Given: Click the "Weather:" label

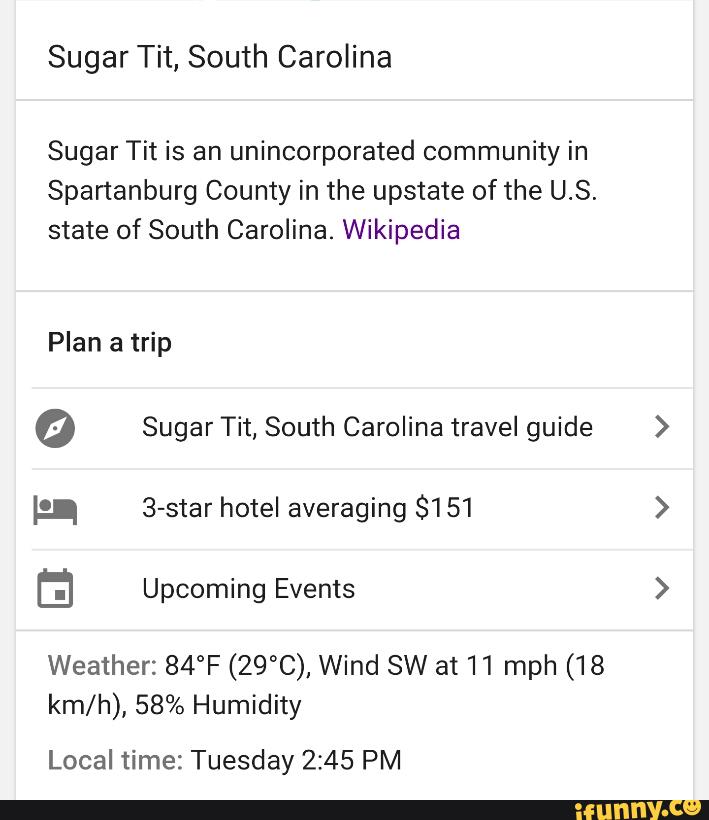Looking at the screenshot, I should pyautogui.click(x=102, y=666).
